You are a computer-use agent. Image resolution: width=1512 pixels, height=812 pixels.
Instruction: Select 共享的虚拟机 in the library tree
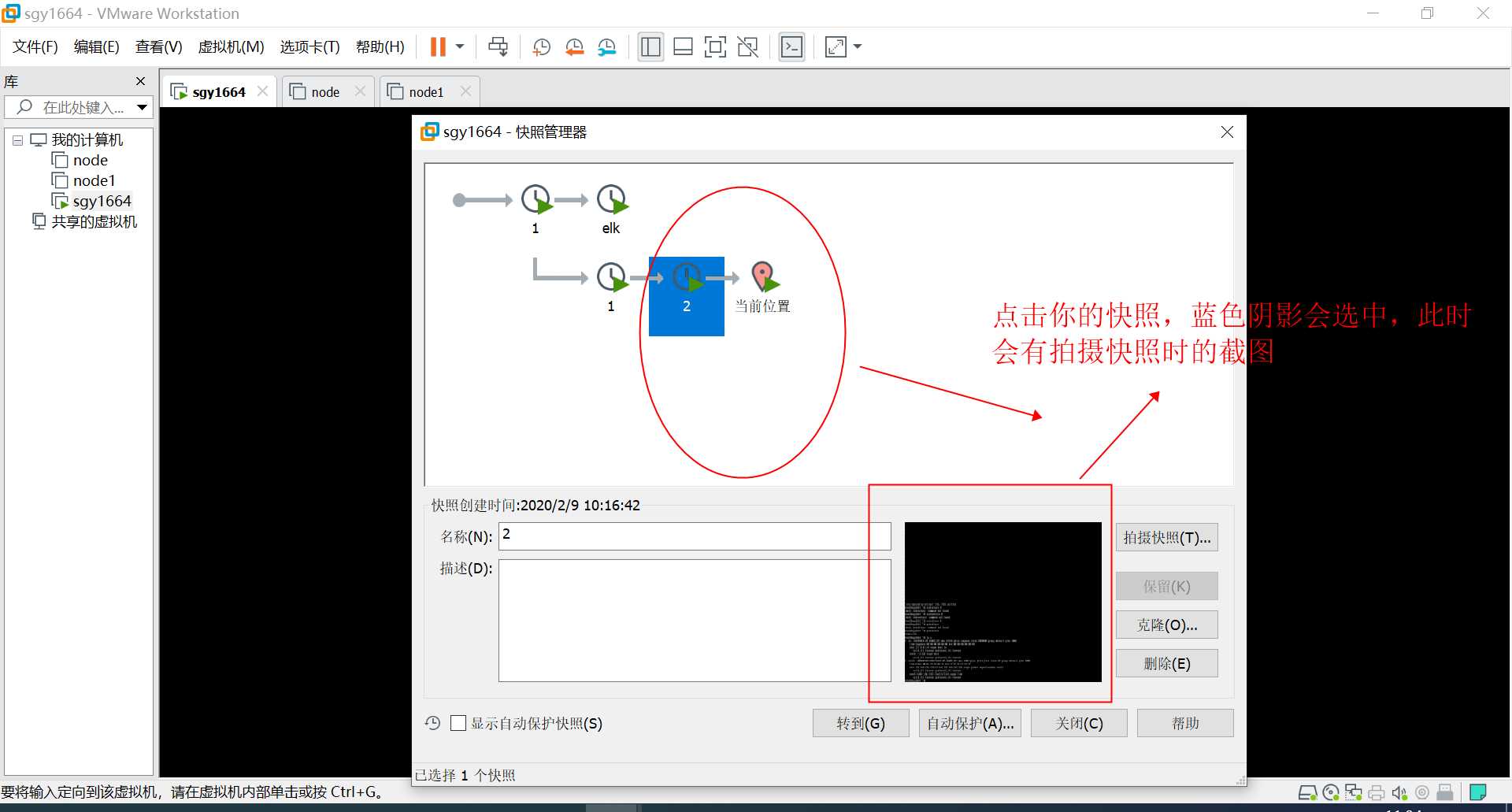point(94,222)
